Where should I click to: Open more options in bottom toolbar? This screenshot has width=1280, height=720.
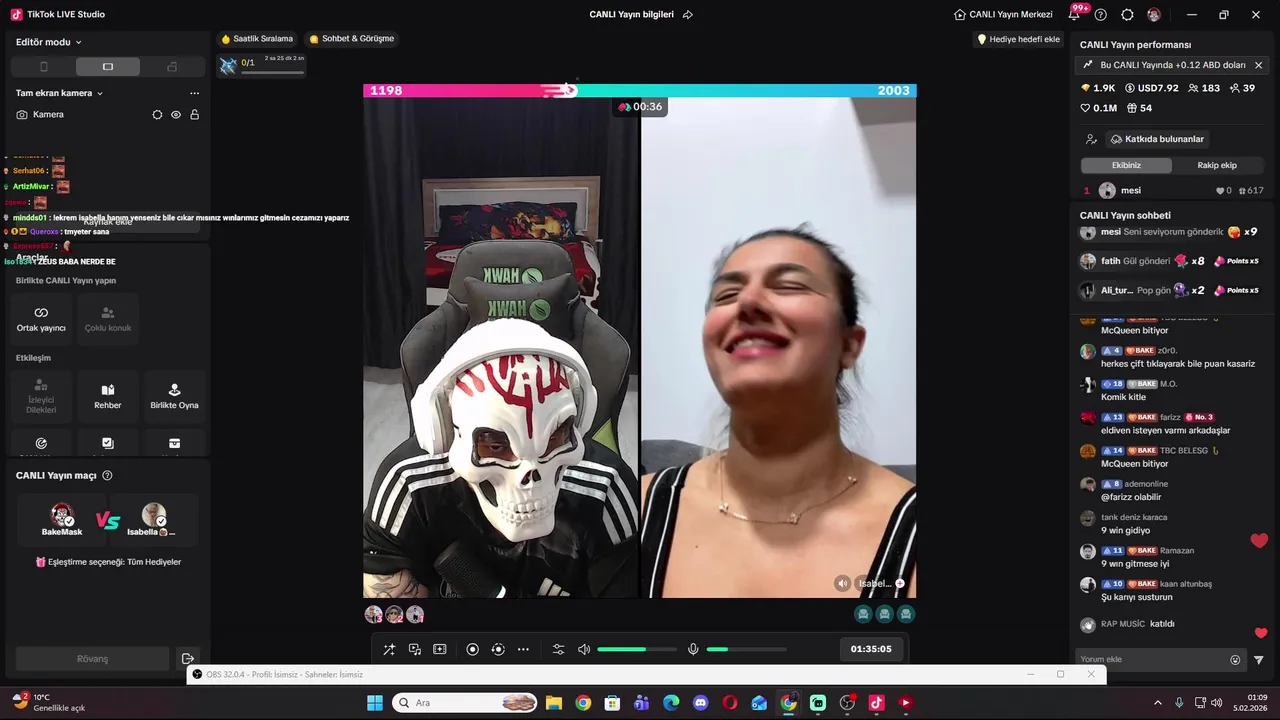click(523, 649)
